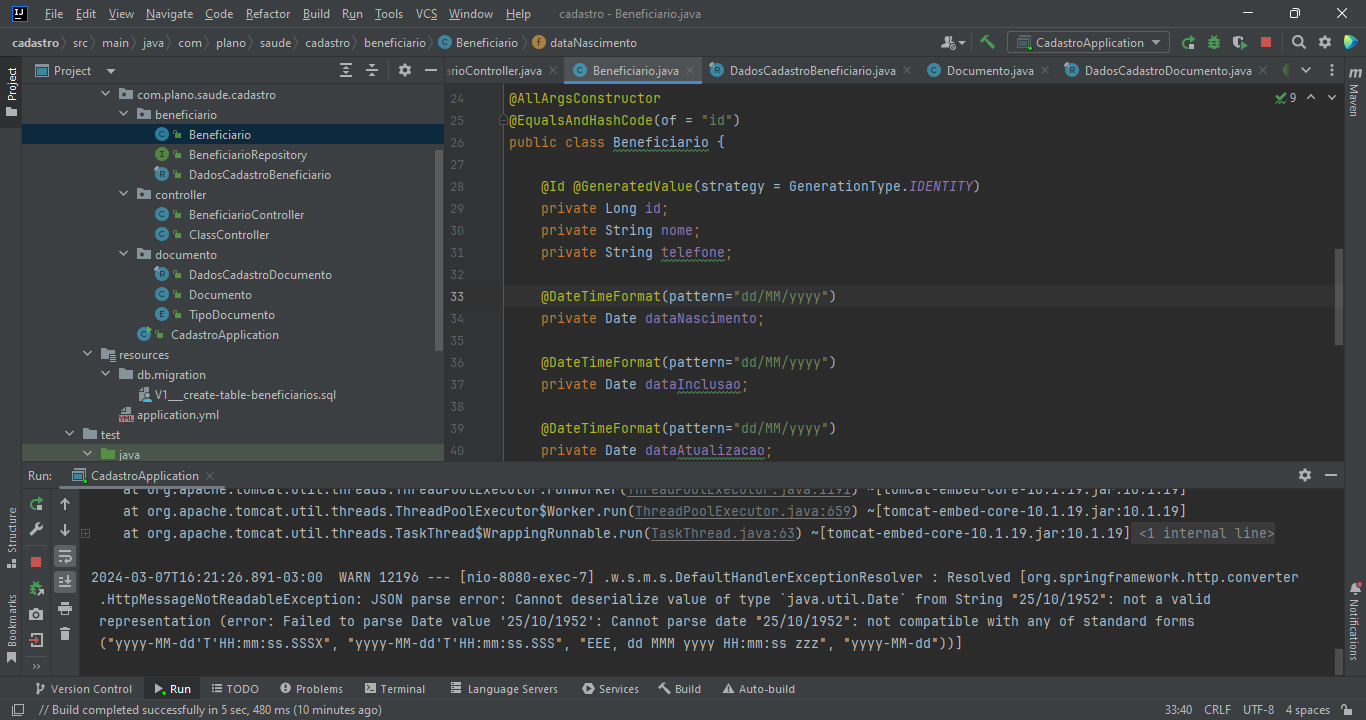Screen dimensions: 1366x720
Task: Collapse the controller package node
Action: coord(123,195)
